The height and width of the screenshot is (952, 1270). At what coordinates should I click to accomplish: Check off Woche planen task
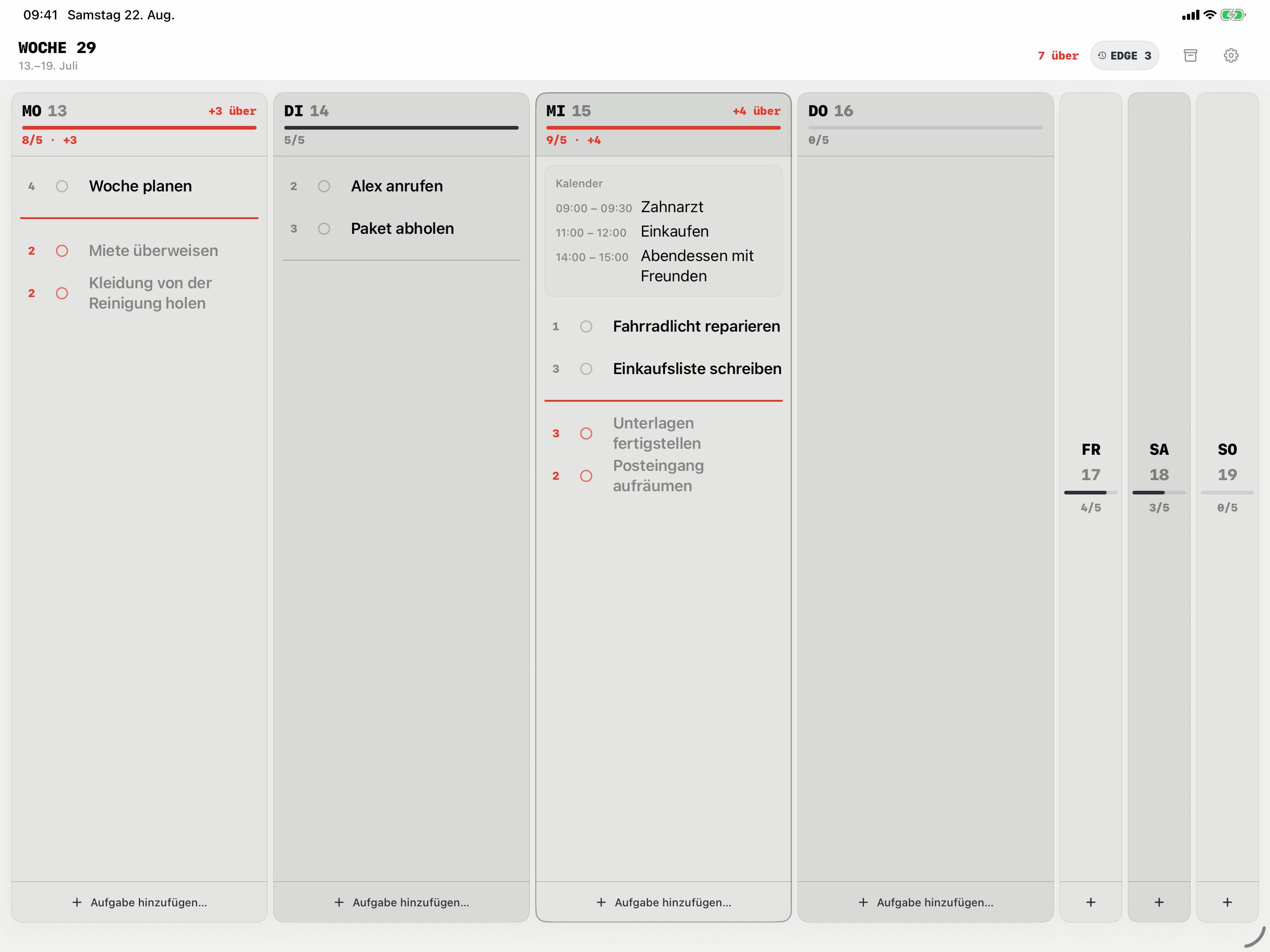[62, 186]
